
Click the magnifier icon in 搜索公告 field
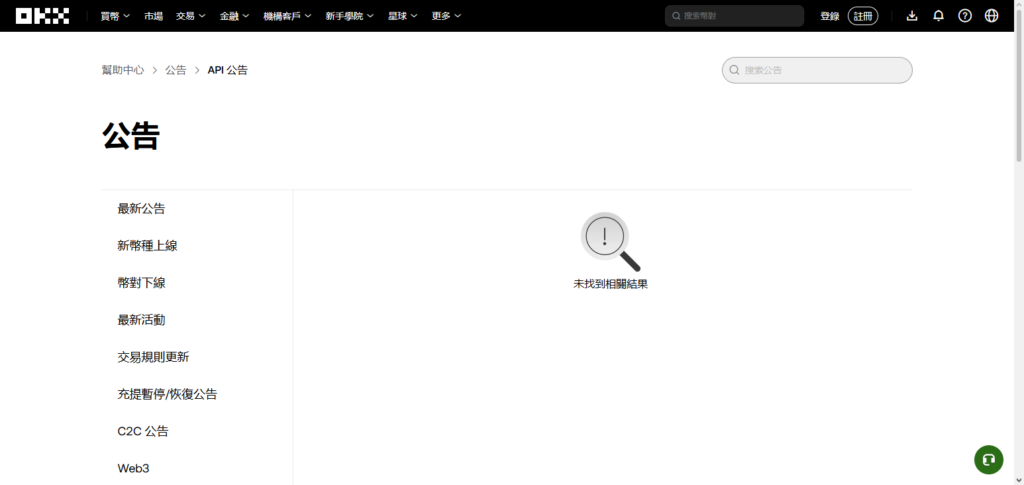coord(734,70)
